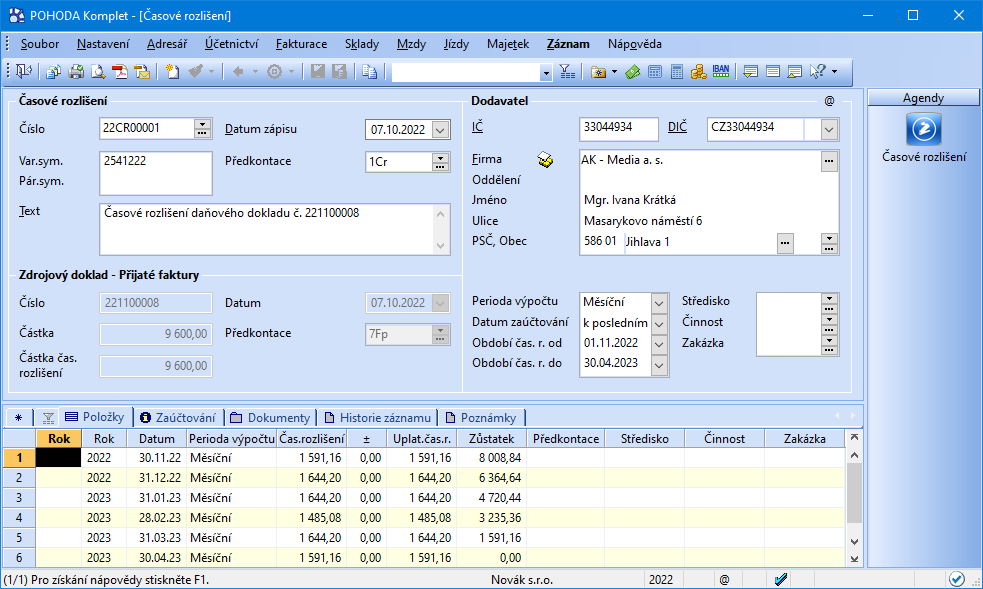Click the Časové rozlišení agenda icon
Image resolution: width=983 pixels, height=589 pixels.
point(923,129)
